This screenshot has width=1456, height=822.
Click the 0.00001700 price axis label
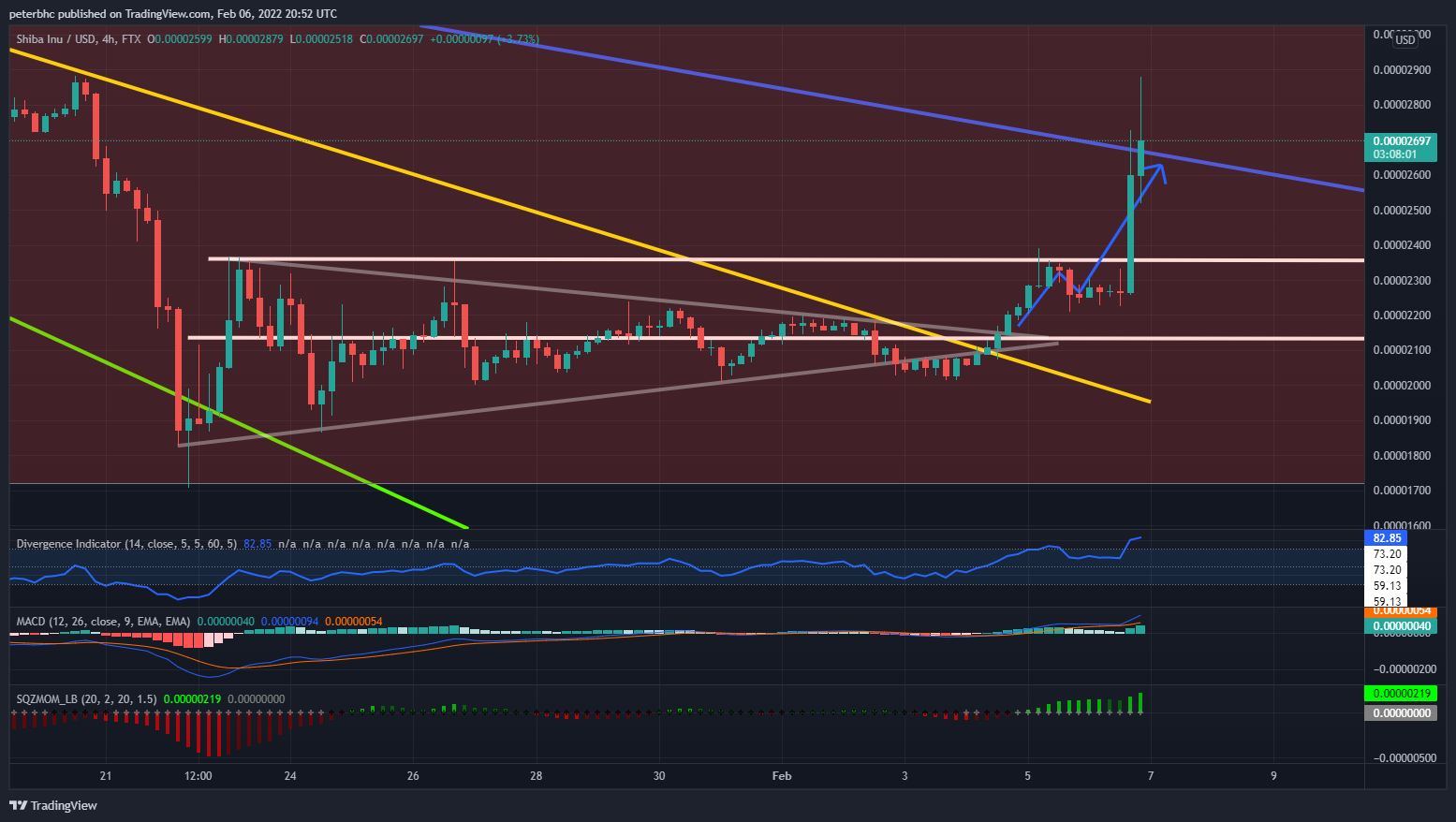coord(1402,491)
